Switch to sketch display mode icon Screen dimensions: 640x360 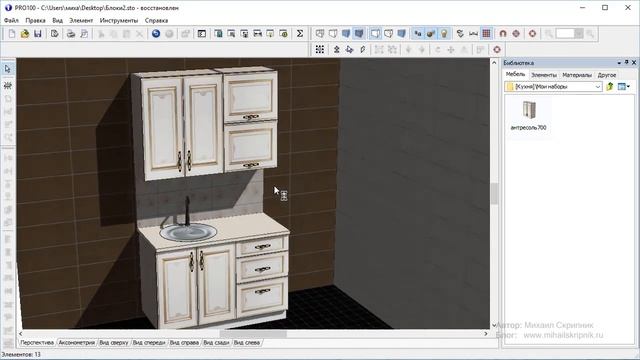coord(333,34)
